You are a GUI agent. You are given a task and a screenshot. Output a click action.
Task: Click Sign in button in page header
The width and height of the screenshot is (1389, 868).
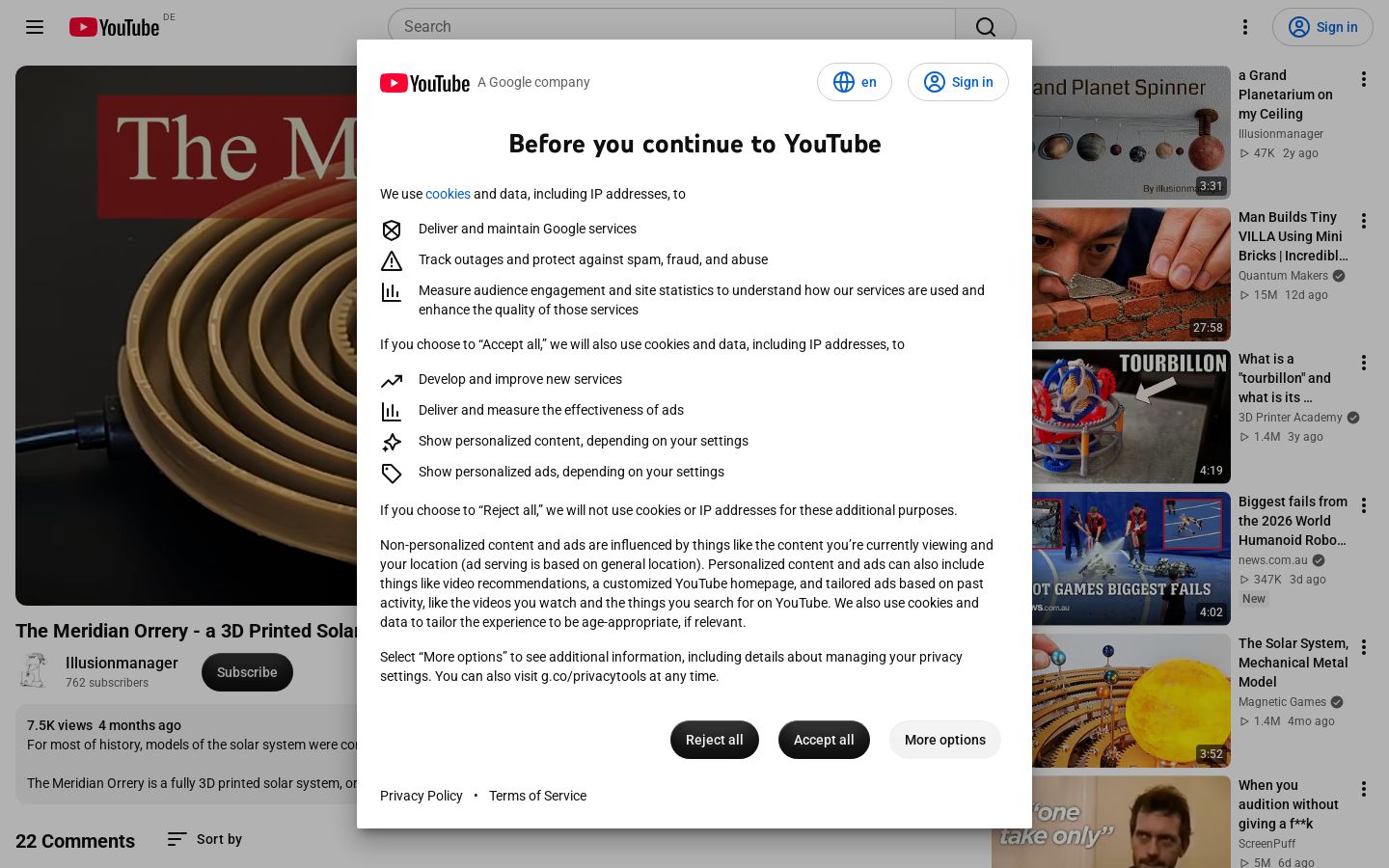point(1322,27)
